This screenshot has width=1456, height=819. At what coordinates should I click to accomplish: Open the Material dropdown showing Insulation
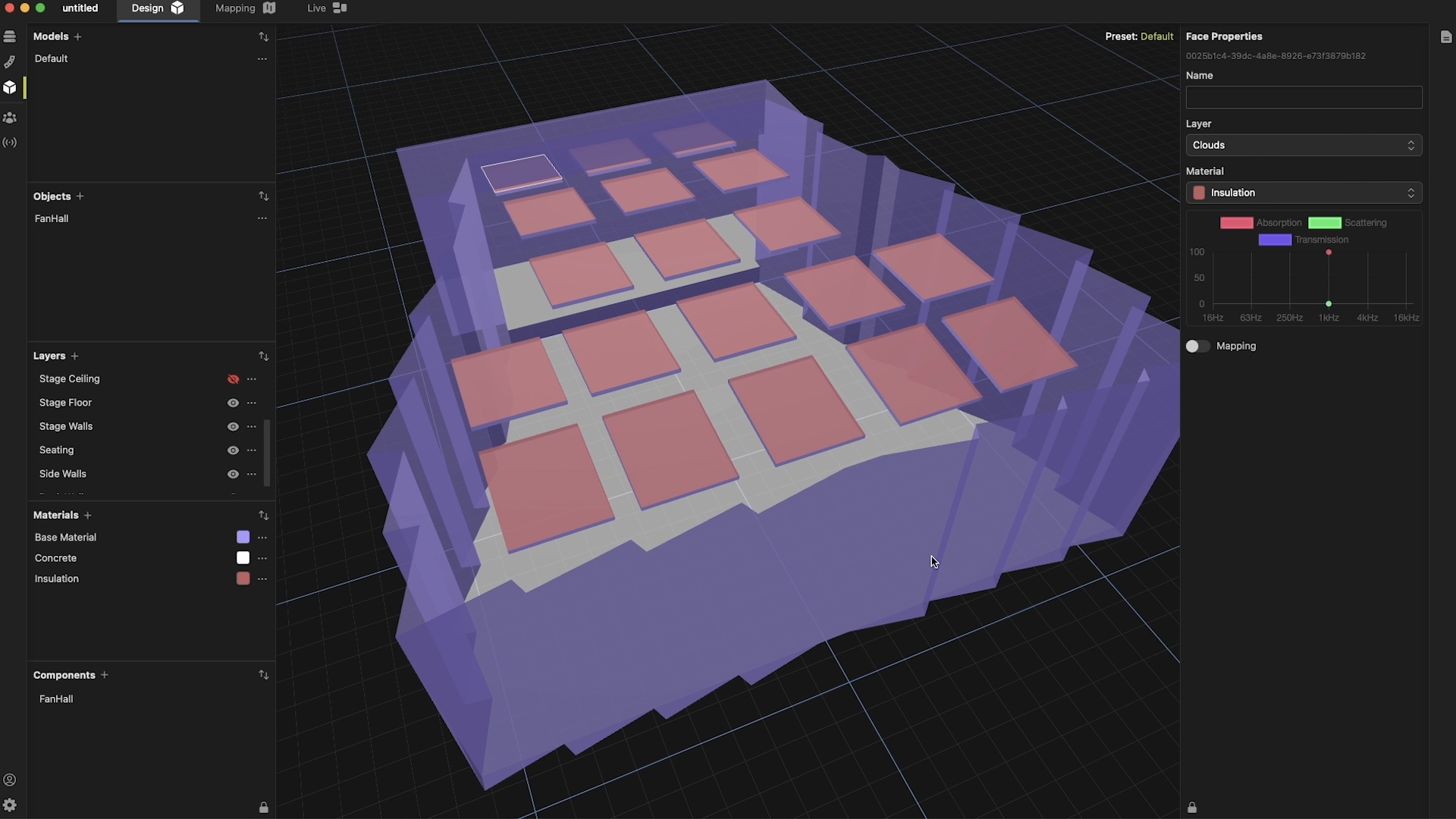click(x=1303, y=193)
